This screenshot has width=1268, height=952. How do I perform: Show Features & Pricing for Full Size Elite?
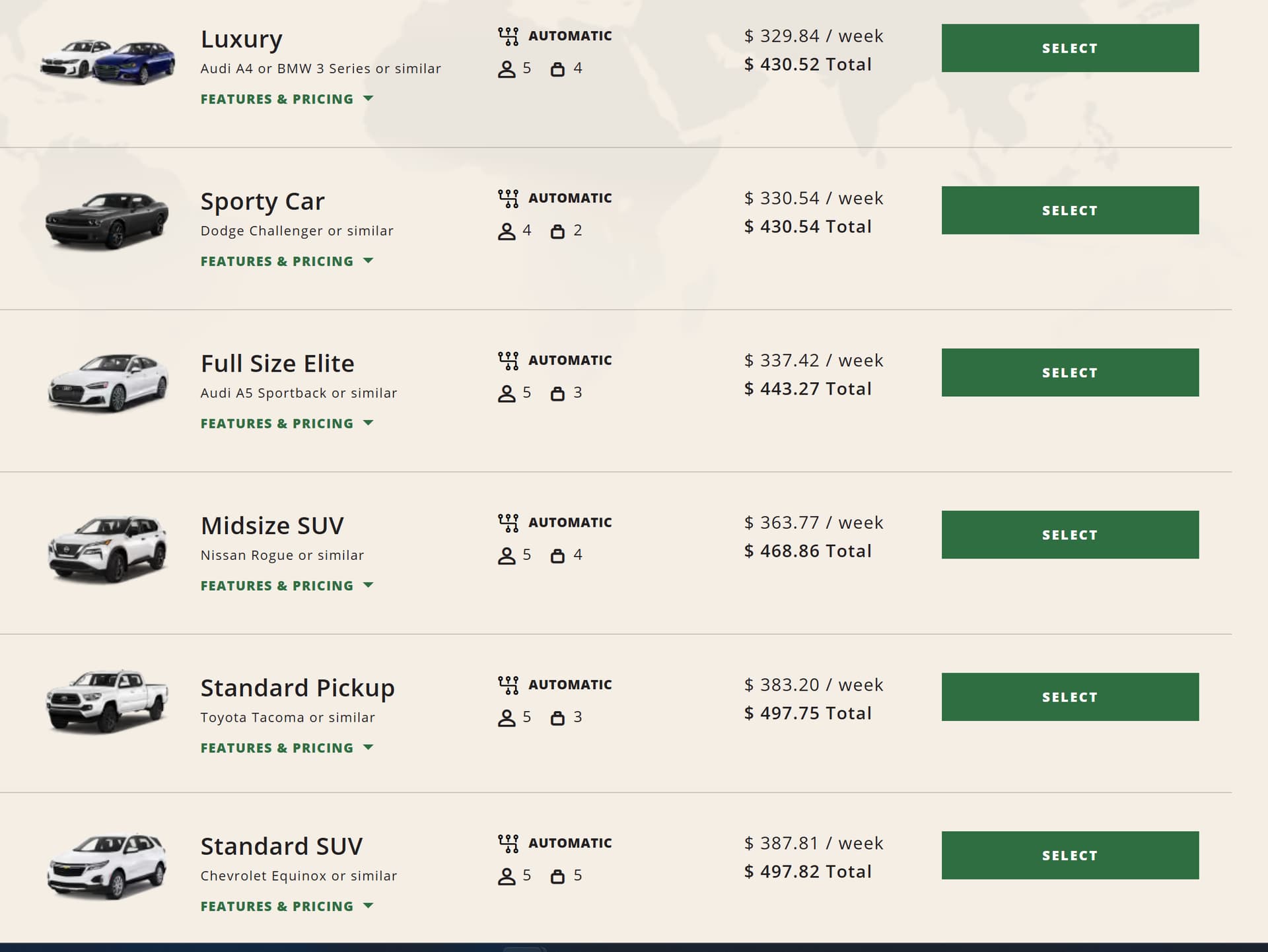tap(287, 424)
